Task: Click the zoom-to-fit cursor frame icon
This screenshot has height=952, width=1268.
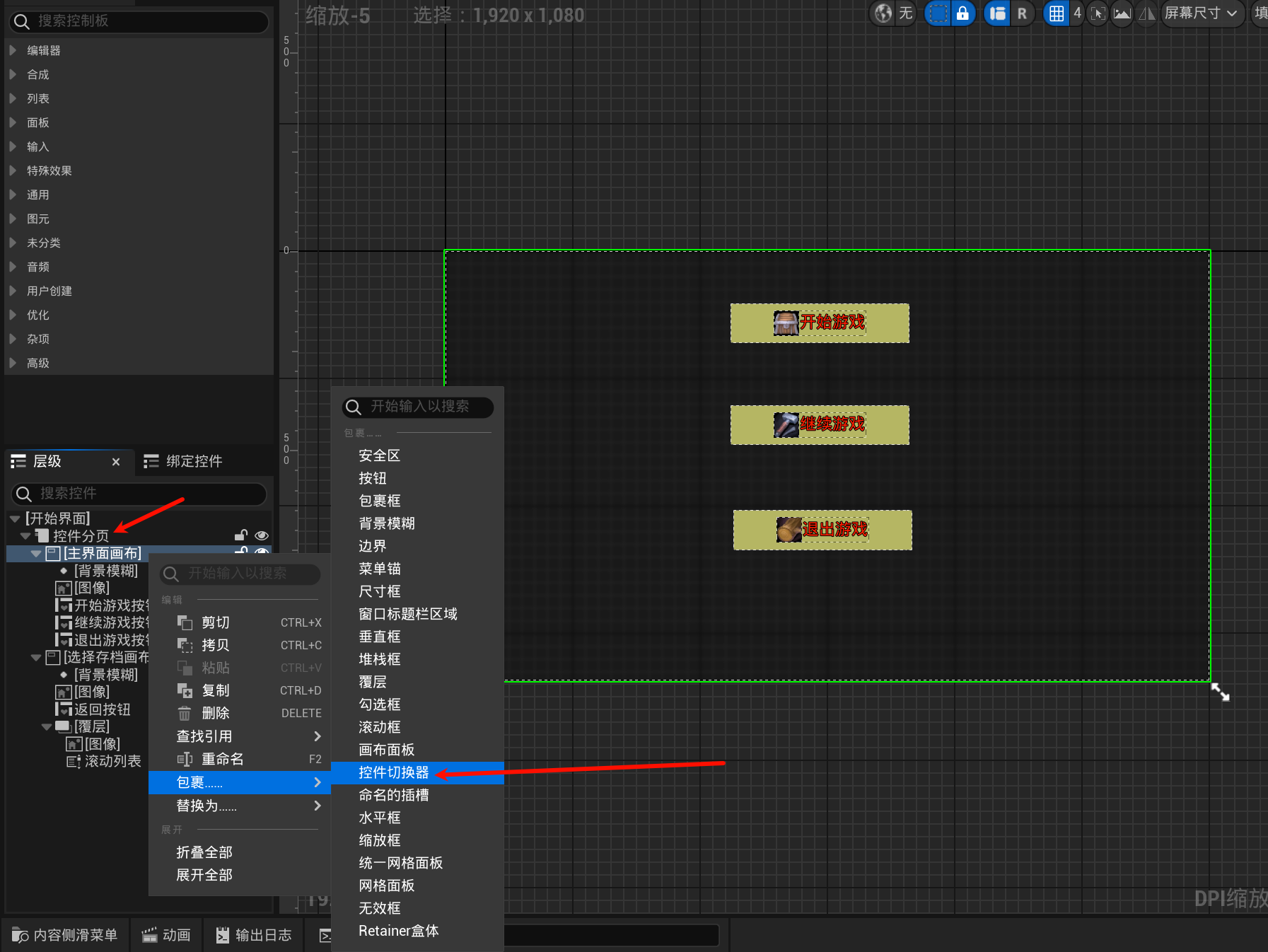Action: (x=1098, y=13)
